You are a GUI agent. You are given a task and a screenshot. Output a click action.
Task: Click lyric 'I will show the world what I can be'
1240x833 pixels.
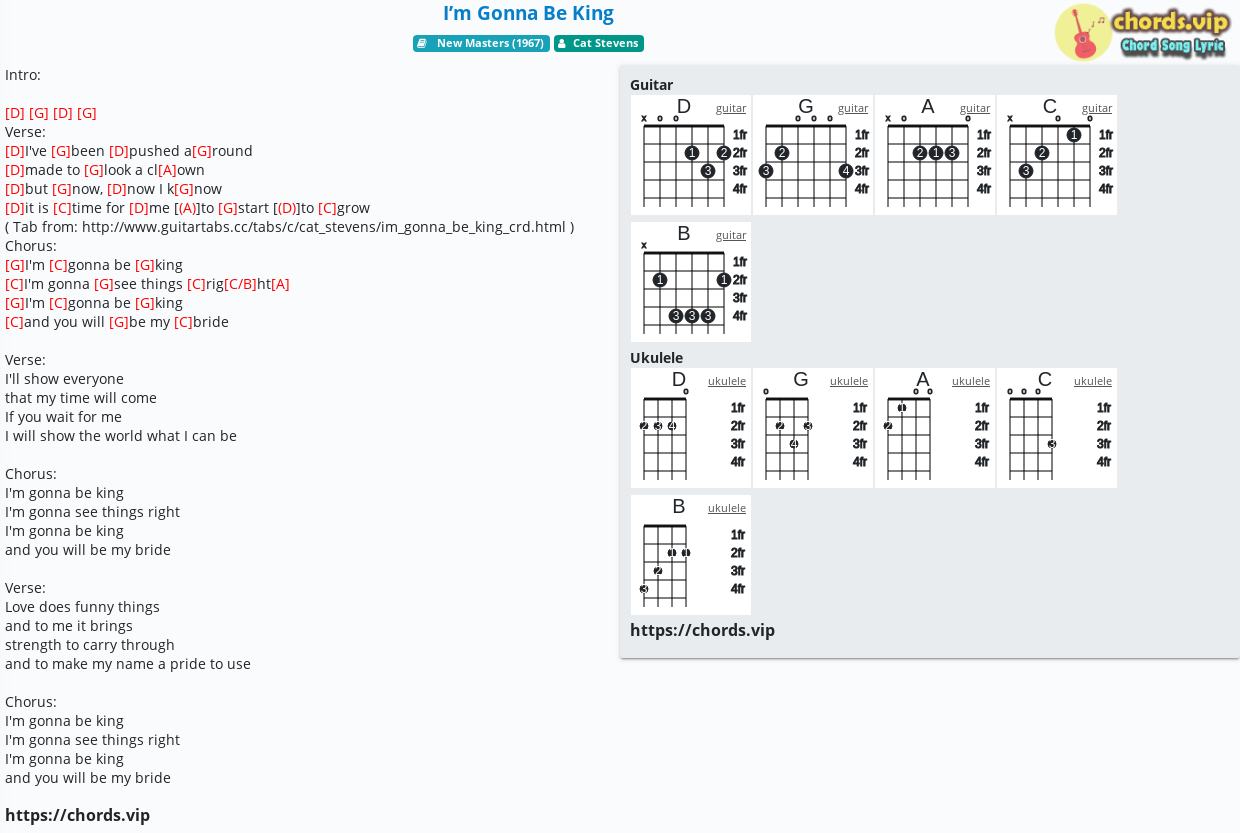[121, 436]
